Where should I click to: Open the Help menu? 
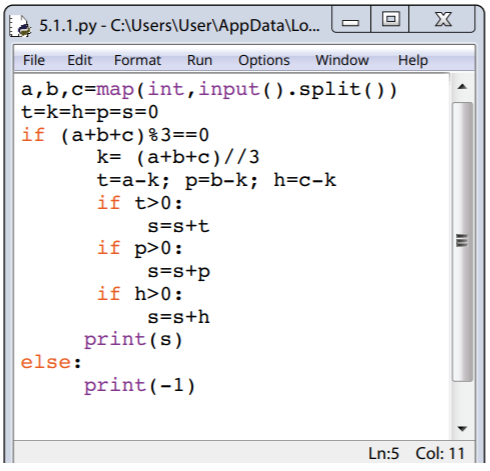[413, 60]
